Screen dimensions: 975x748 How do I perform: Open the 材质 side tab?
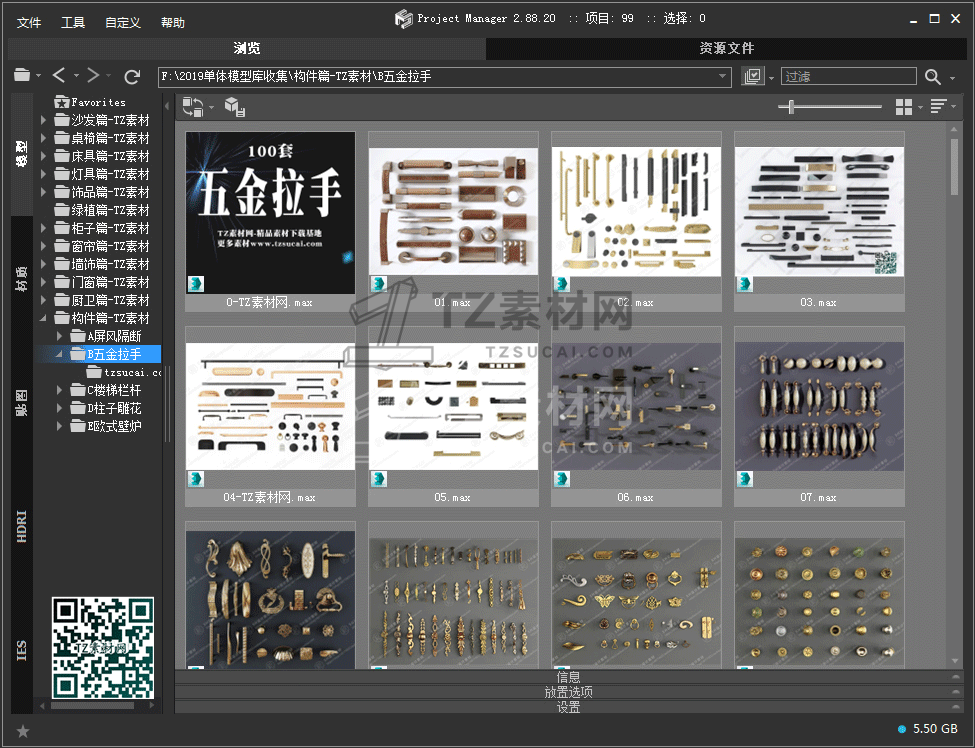21,277
